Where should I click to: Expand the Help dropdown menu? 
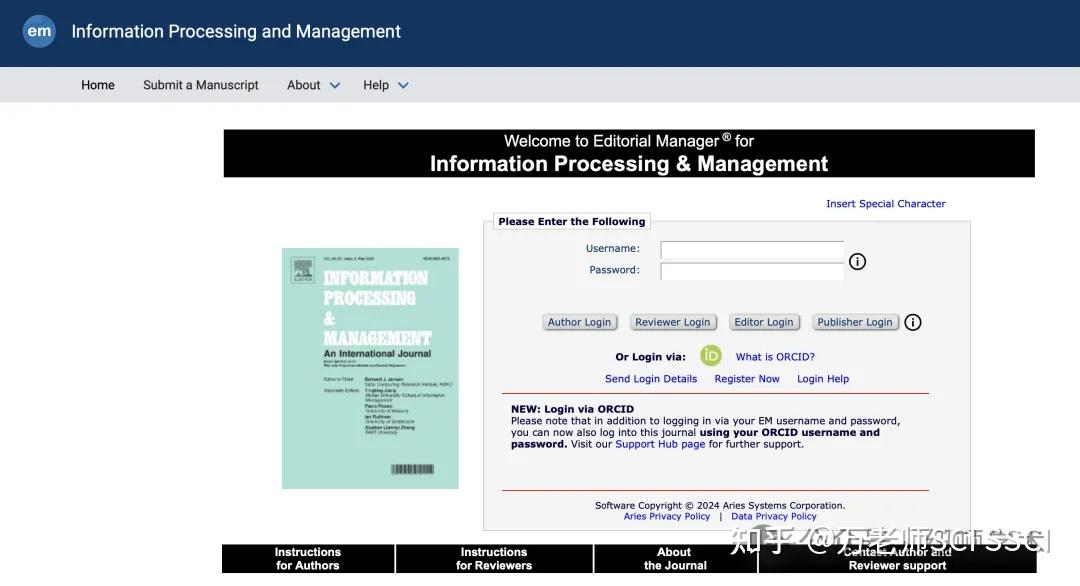(x=385, y=85)
